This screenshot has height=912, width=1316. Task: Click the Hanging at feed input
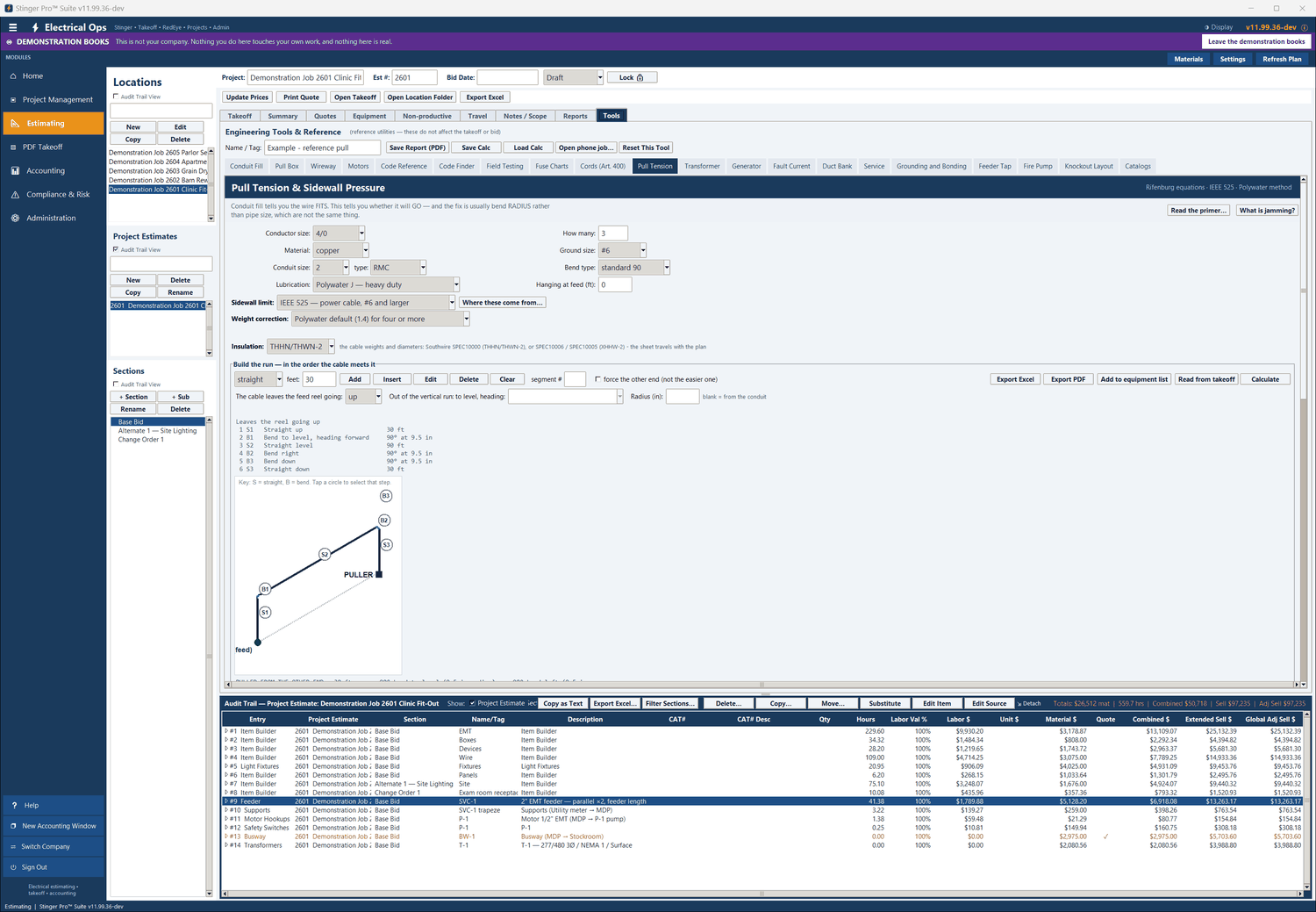[615, 284]
